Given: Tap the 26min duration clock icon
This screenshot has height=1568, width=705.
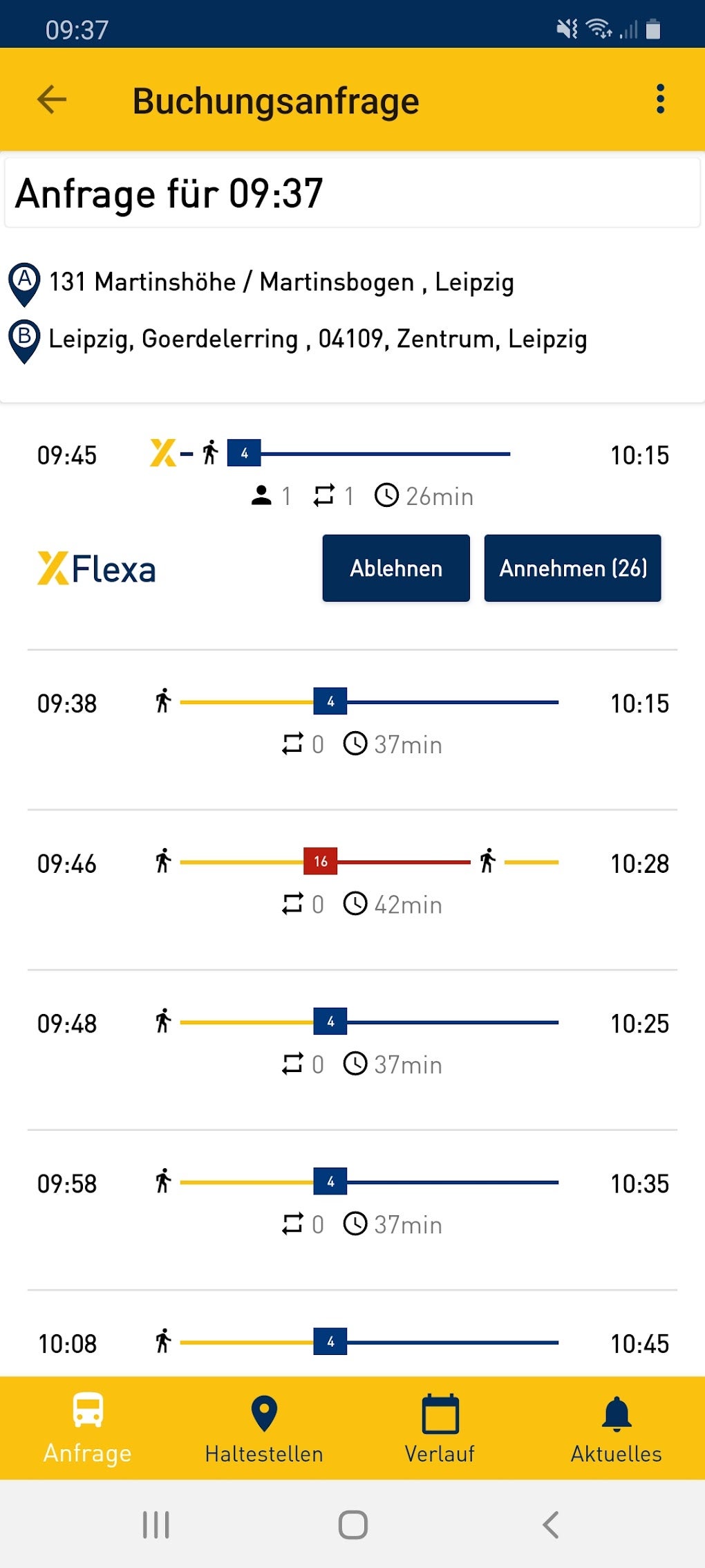Looking at the screenshot, I should click(x=386, y=495).
